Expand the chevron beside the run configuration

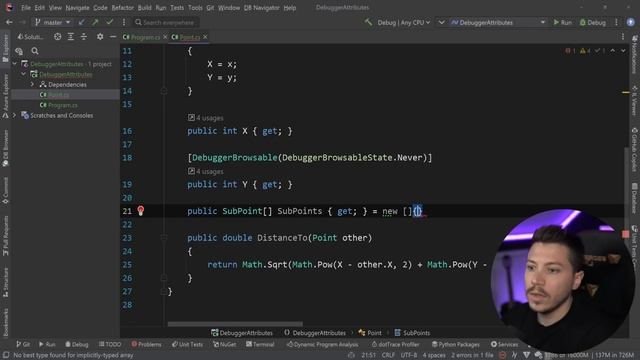[441, 22]
